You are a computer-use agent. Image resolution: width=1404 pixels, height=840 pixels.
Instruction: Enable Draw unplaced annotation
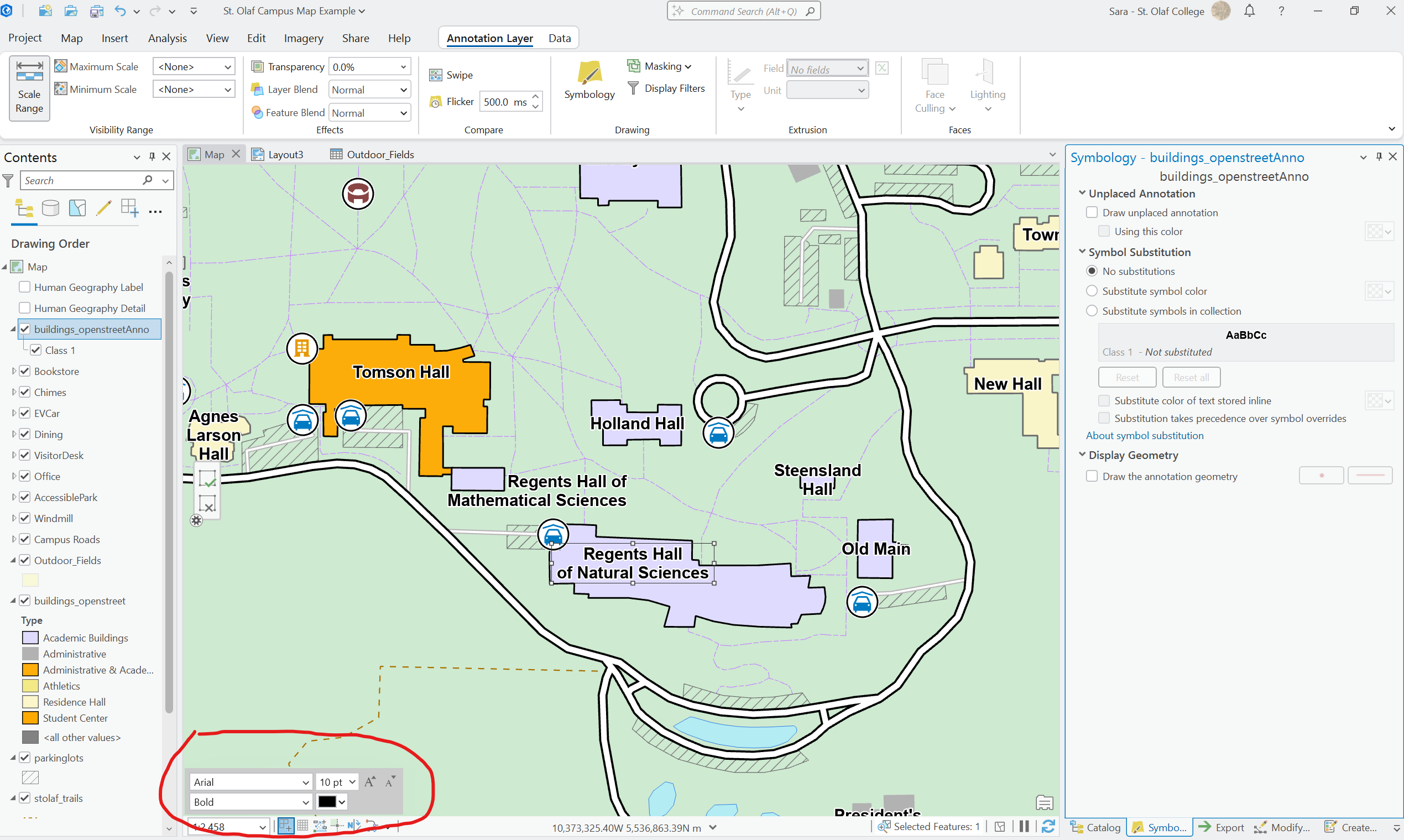tap(1092, 212)
